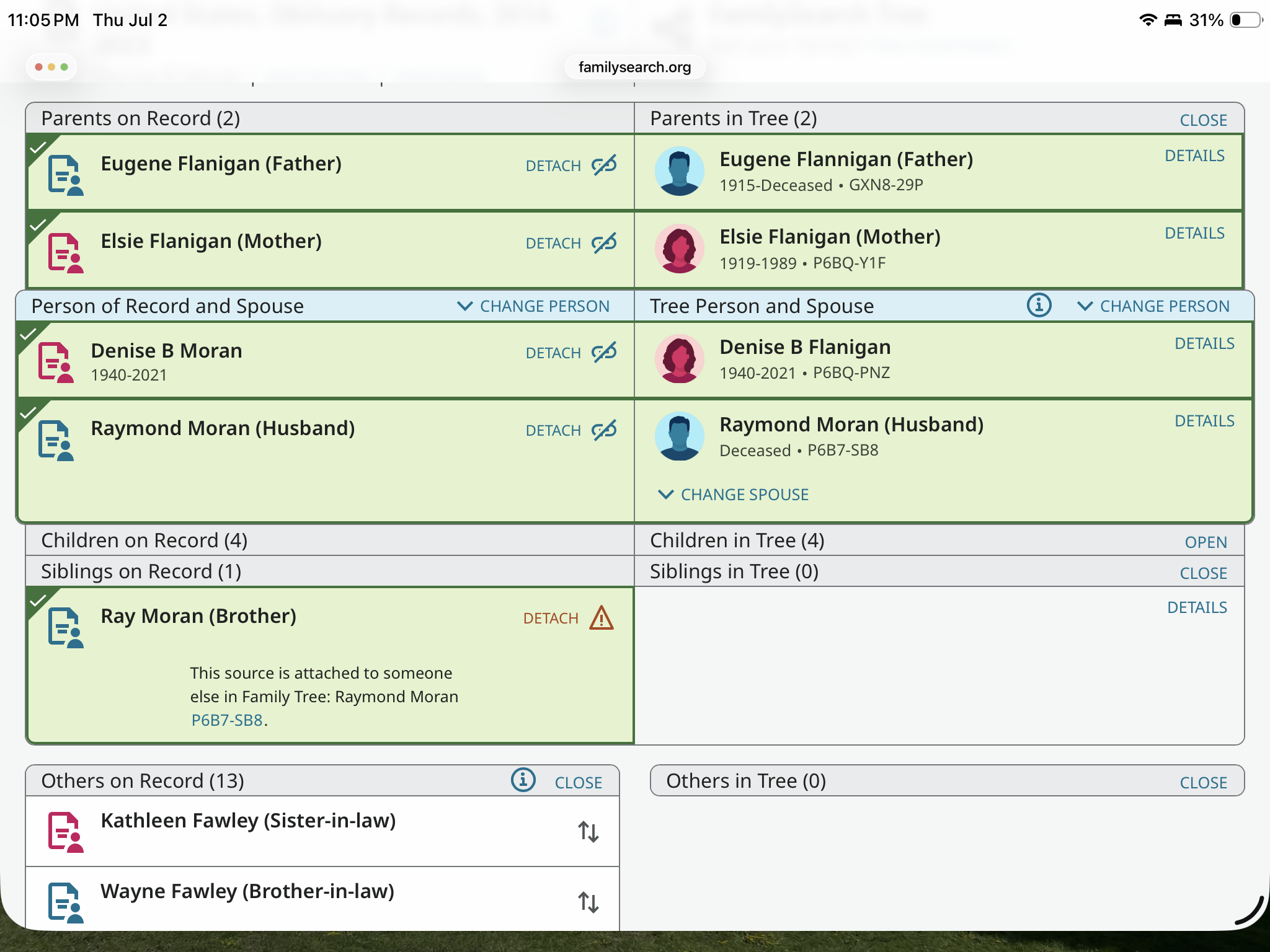Click Ray Moran (Brother) name
Screen dimensions: 1270x952
click(198, 616)
